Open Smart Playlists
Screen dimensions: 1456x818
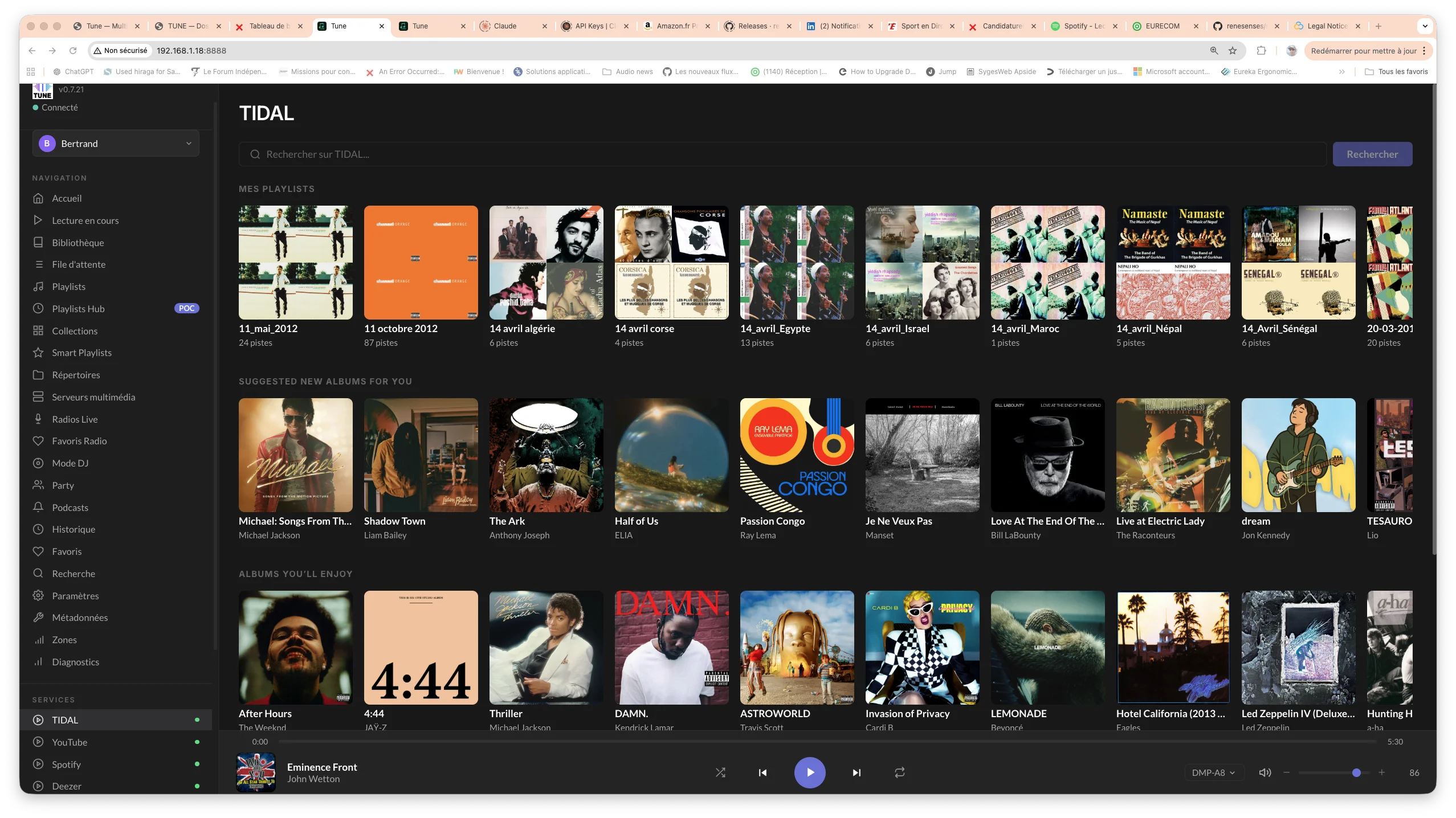point(116,353)
